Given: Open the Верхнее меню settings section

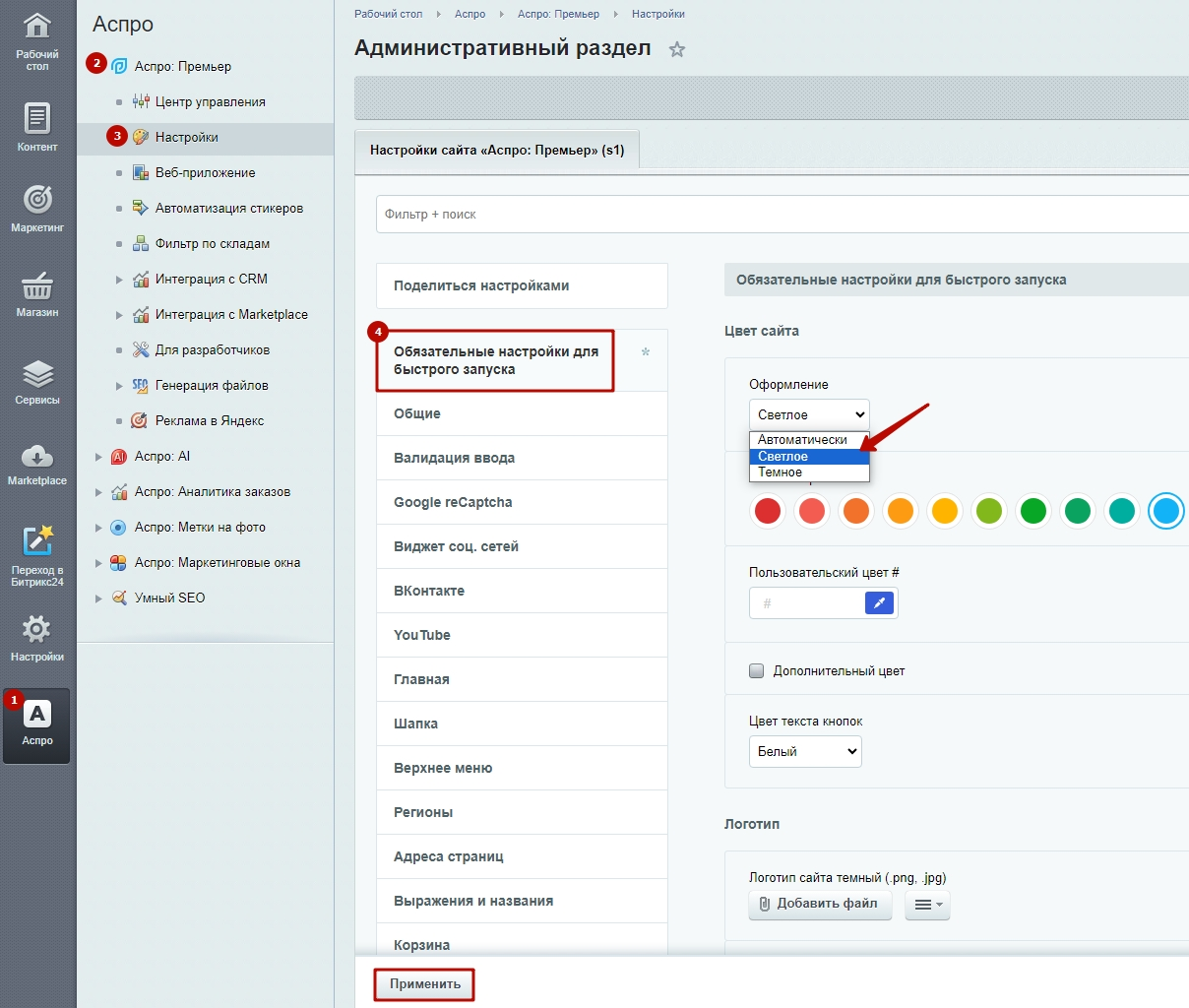Looking at the screenshot, I should [x=522, y=768].
